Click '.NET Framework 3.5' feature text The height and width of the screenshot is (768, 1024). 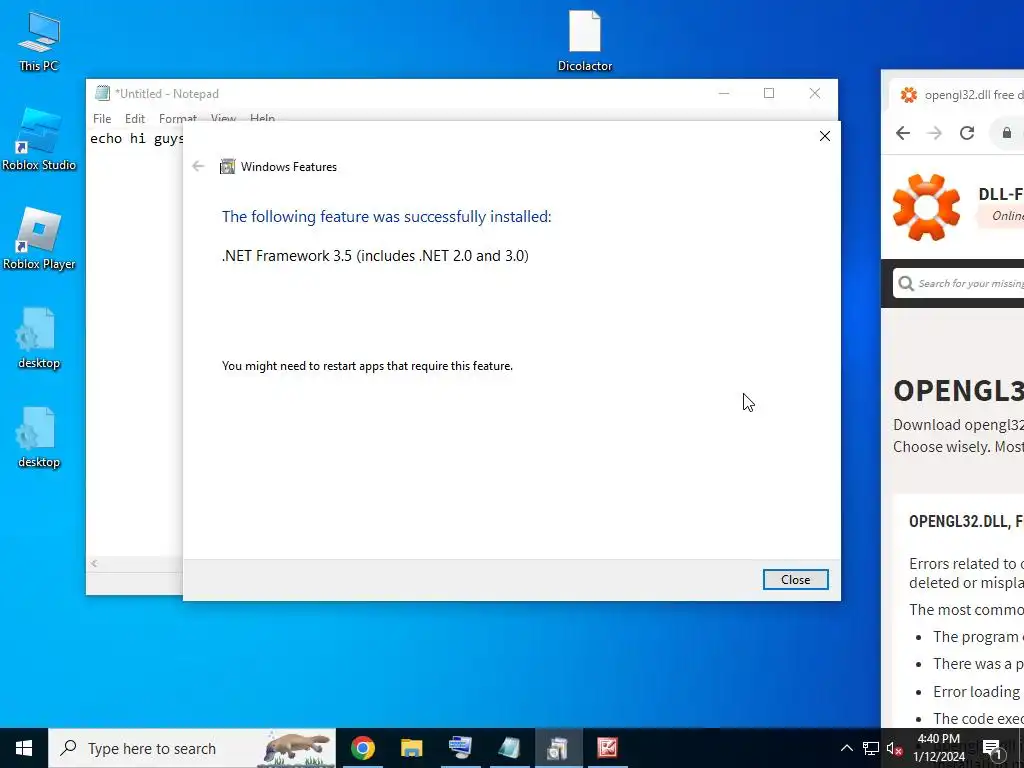point(376,255)
